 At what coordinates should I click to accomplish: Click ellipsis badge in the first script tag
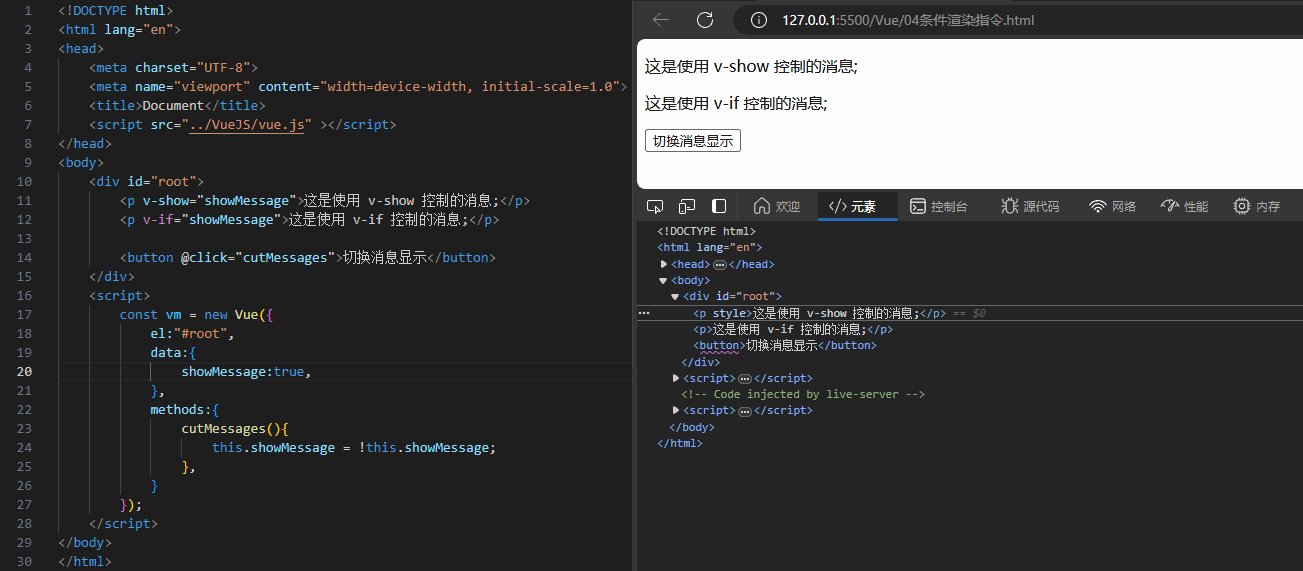(x=744, y=379)
